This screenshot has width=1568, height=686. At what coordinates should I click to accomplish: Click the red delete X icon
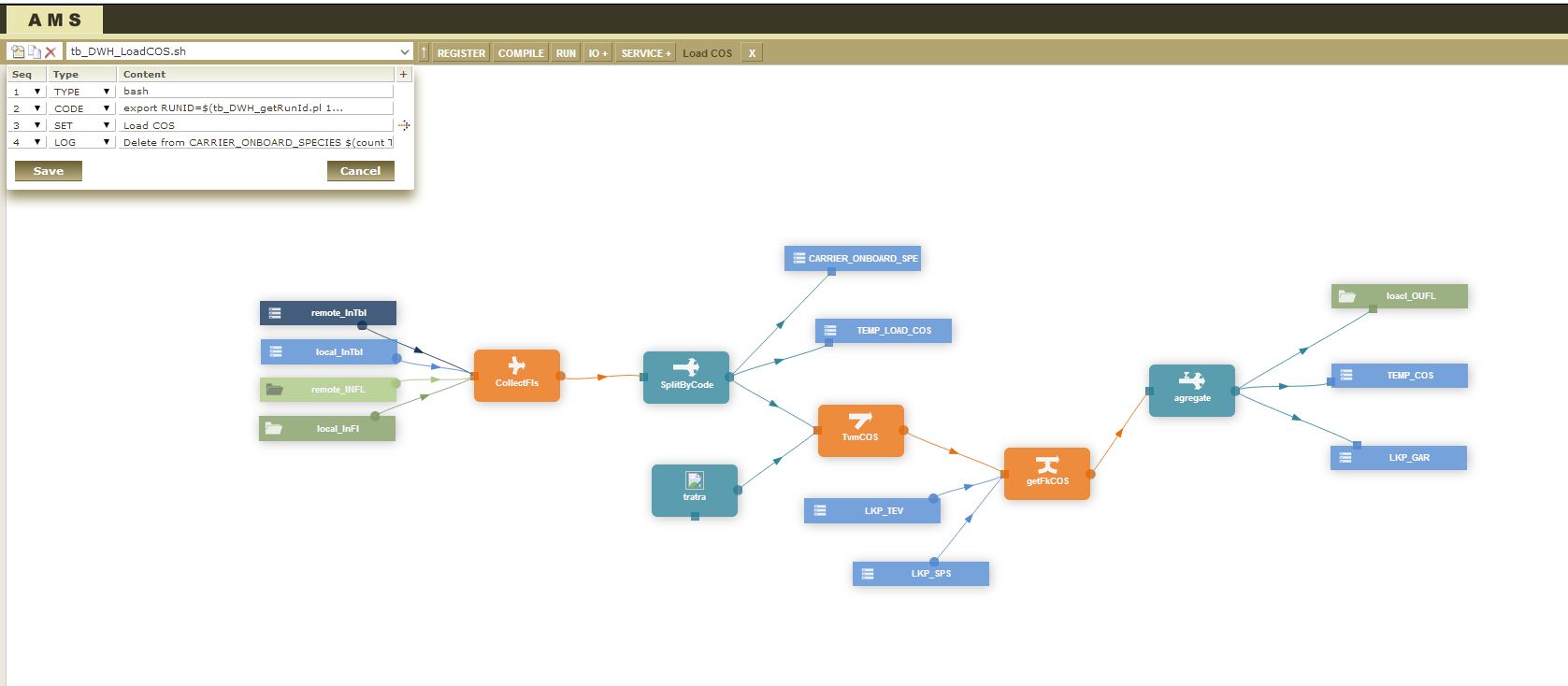pyautogui.click(x=50, y=52)
